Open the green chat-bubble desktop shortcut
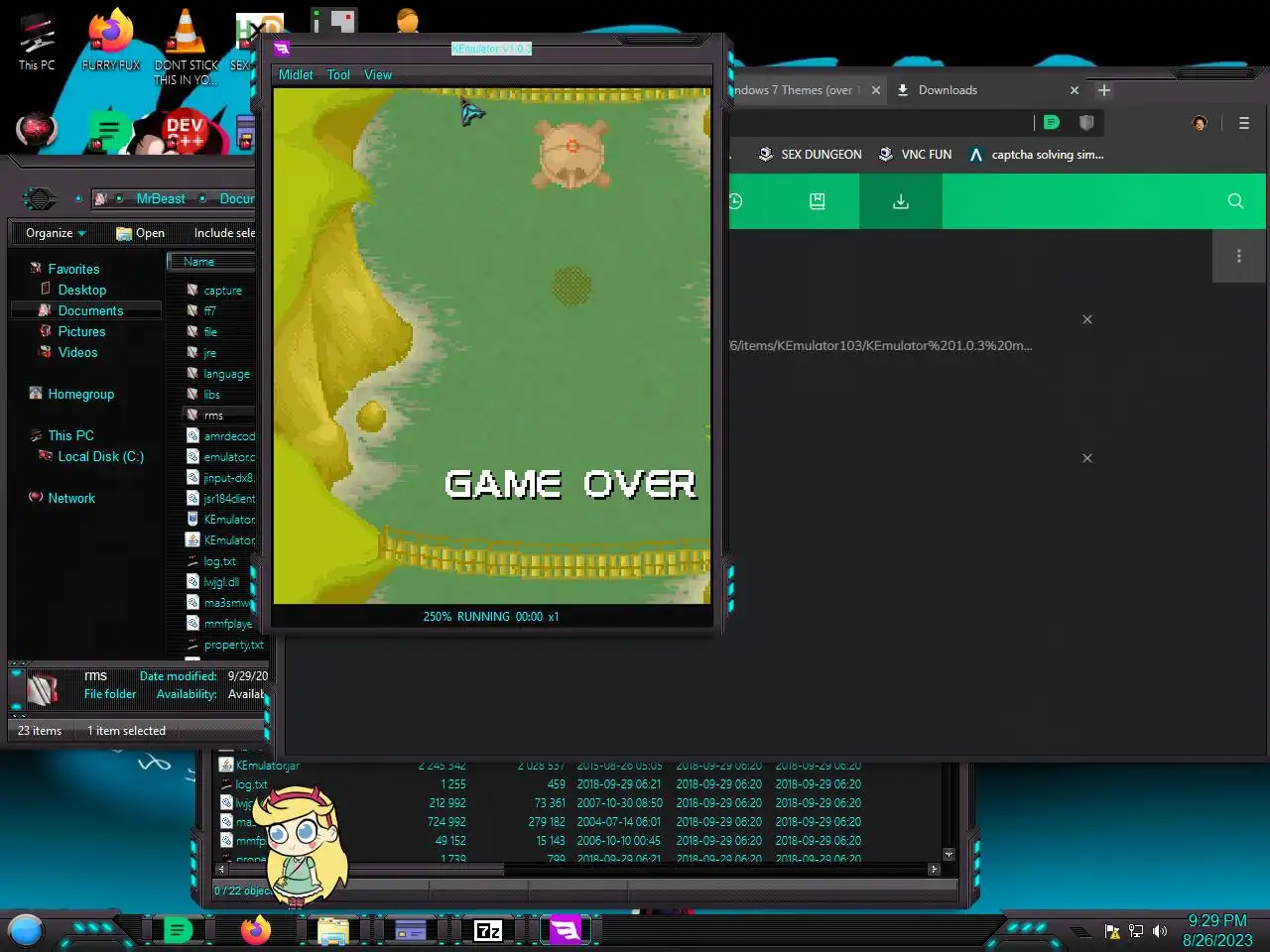This screenshot has height=952, width=1270. [108, 131]
